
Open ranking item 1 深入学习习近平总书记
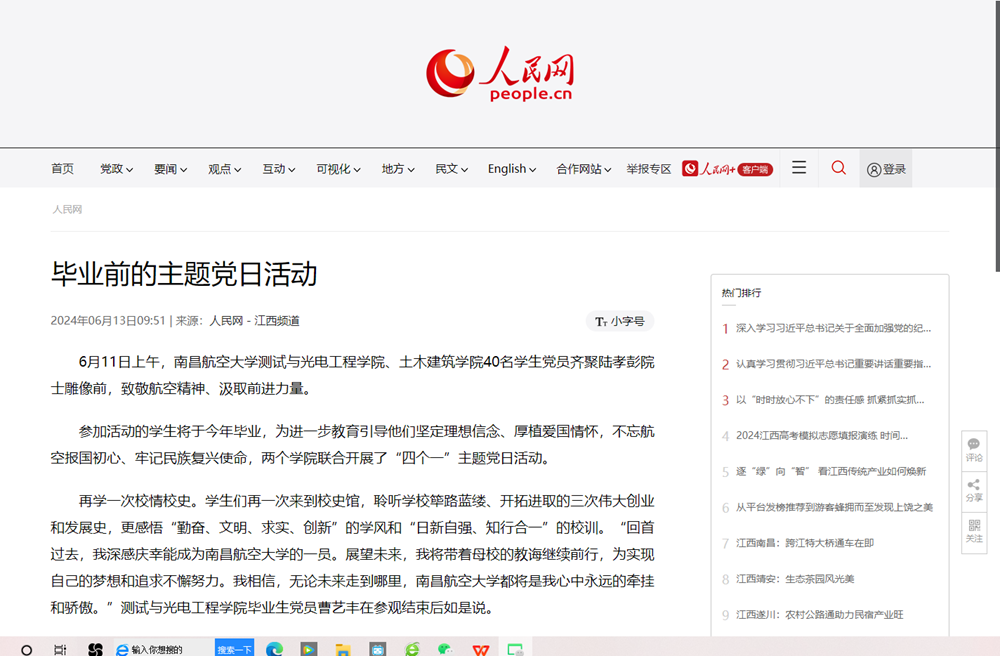tap(833, 328)
